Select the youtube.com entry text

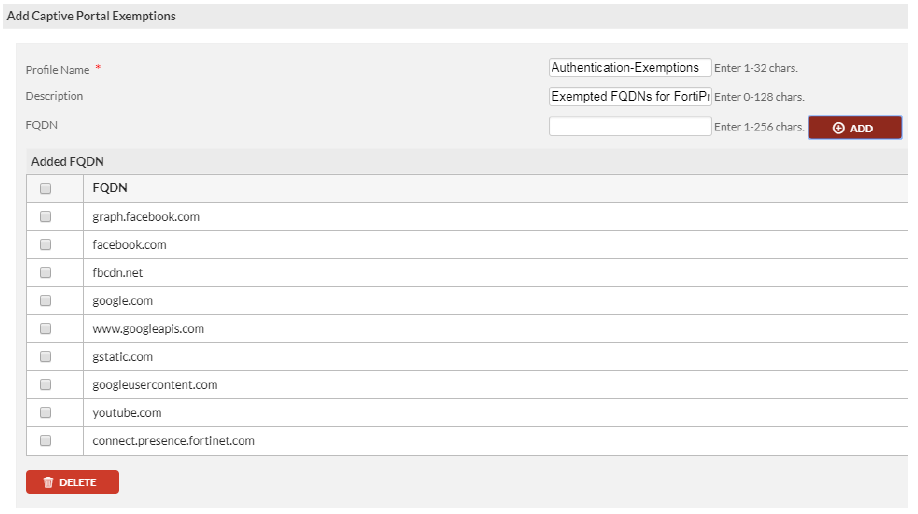pyautogui.click(x=127, y=413)
